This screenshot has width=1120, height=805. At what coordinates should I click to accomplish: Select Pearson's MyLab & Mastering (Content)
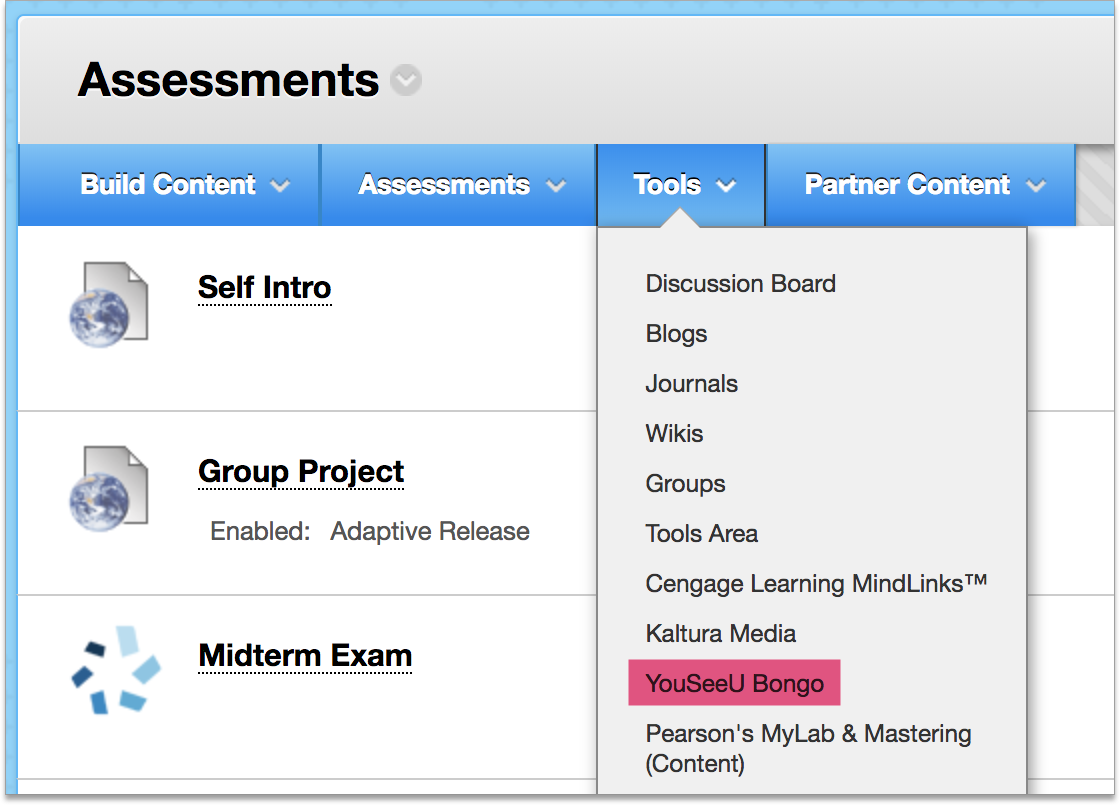tap(808, 748)
